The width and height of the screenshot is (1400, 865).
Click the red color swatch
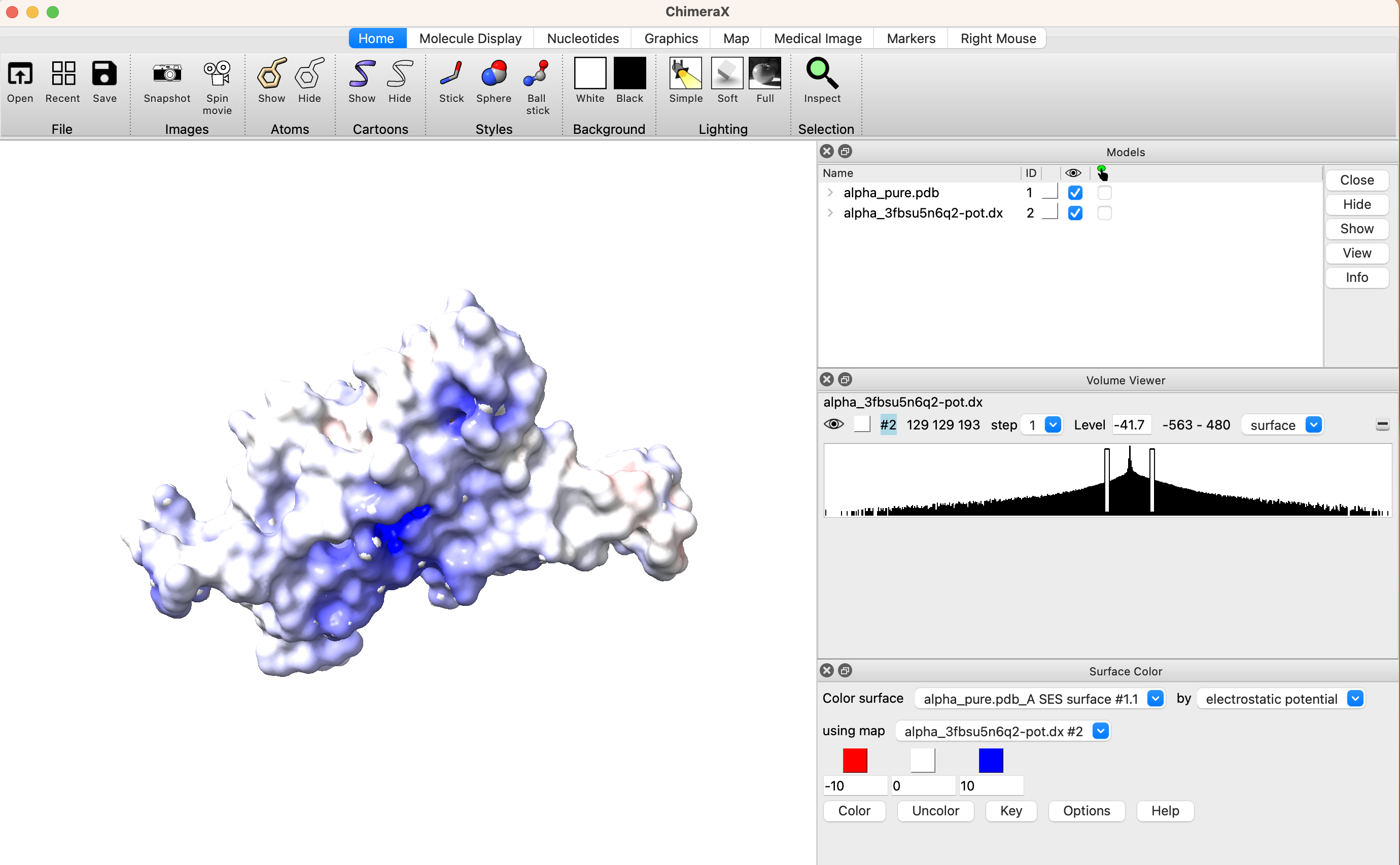(855, 761)
